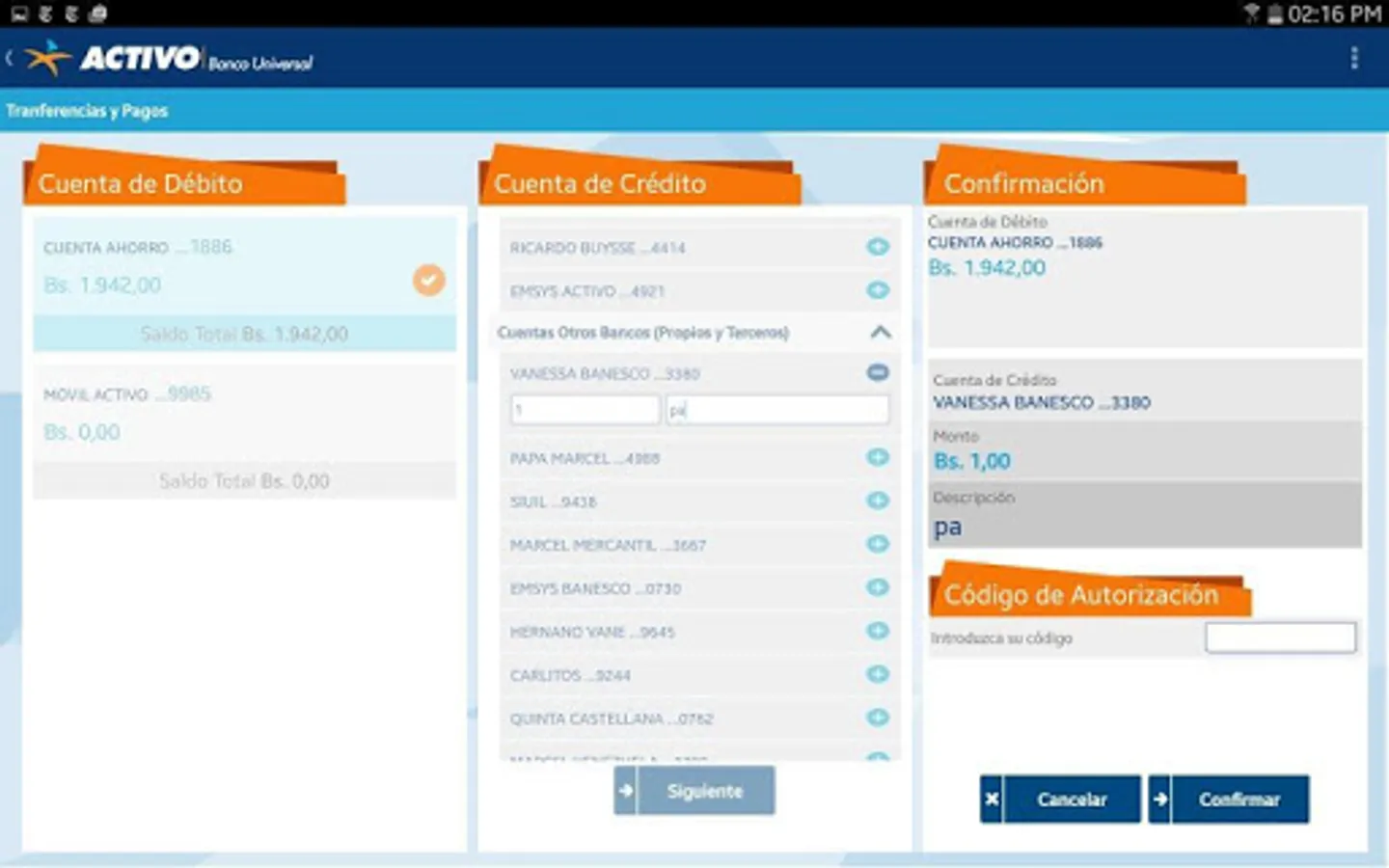This screenshot has height=868, width=1389.
Task: Add HERNANO VANE ...9645 with its plus icon
Action: (878, 631)
